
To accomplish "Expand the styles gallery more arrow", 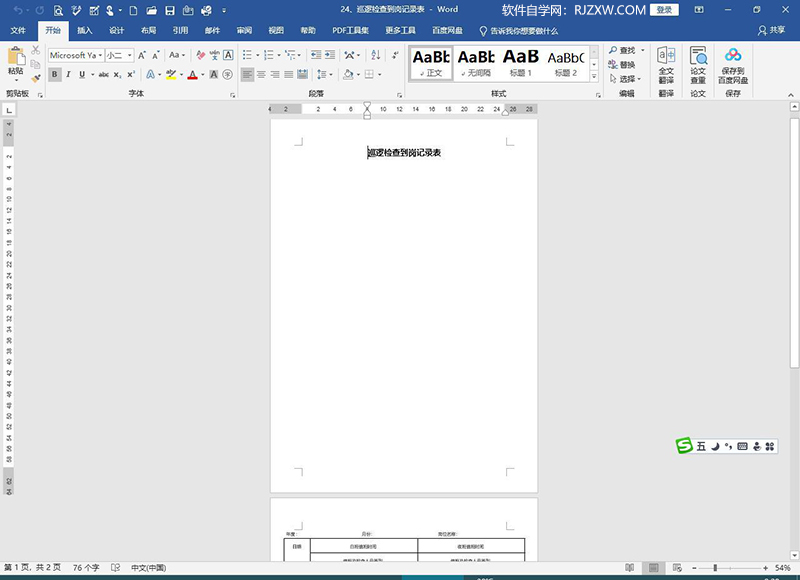I will [x=594, y=77].
